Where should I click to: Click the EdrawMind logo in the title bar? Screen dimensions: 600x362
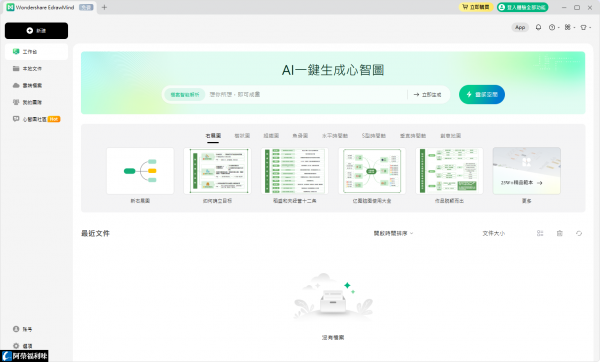click(x=10, y=7)
